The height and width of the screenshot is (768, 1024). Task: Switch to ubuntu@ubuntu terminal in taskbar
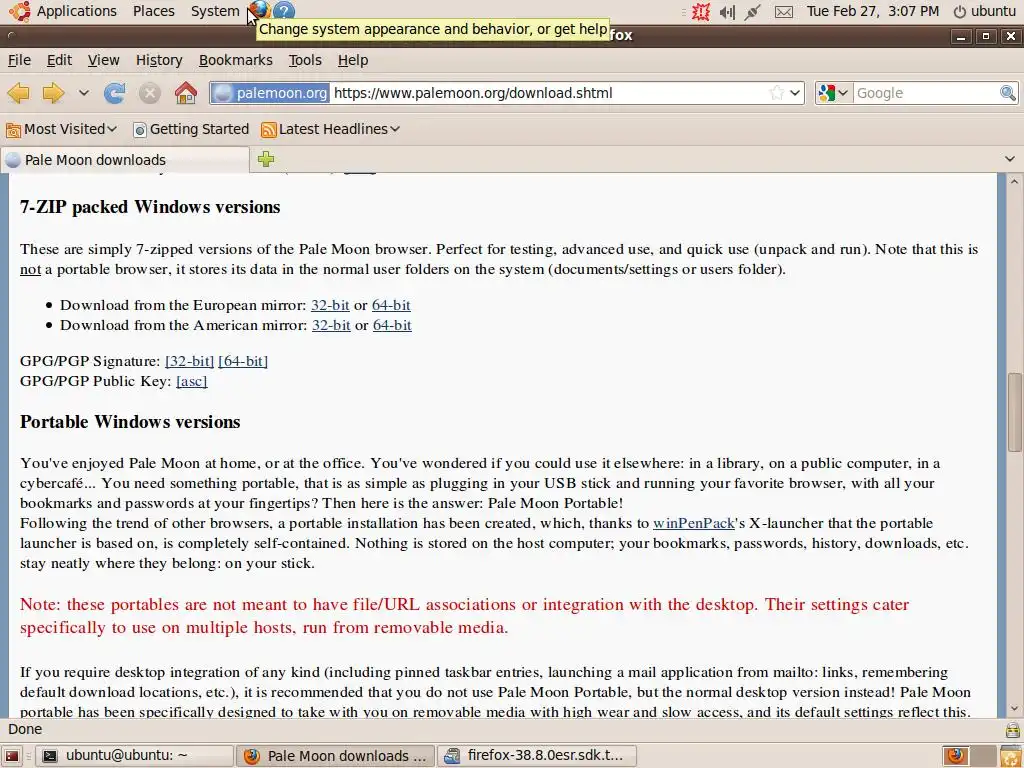134,756
